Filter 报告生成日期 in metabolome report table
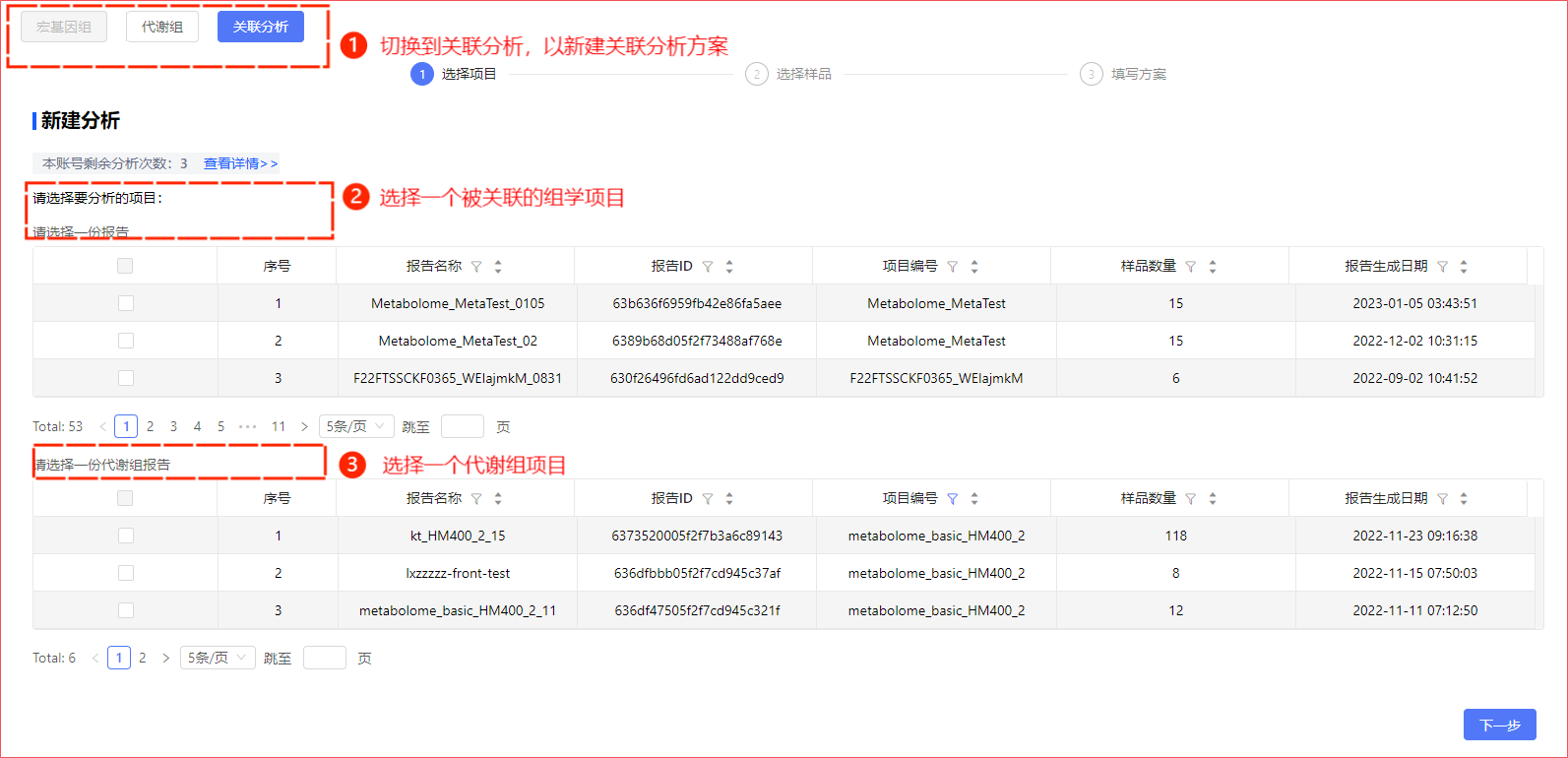The image size is (1568, 758). (1443, 499)
